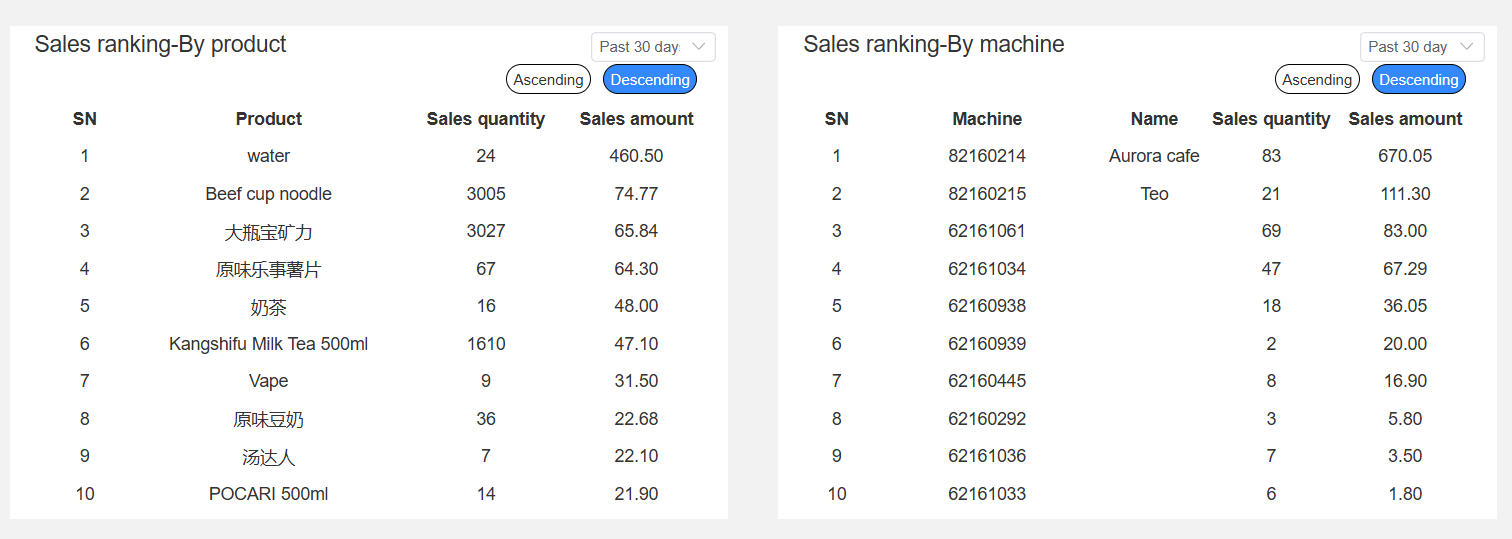Click sales quantity 1610
The width and height of the screenshot is (1512, 539).
pos(486,344)
